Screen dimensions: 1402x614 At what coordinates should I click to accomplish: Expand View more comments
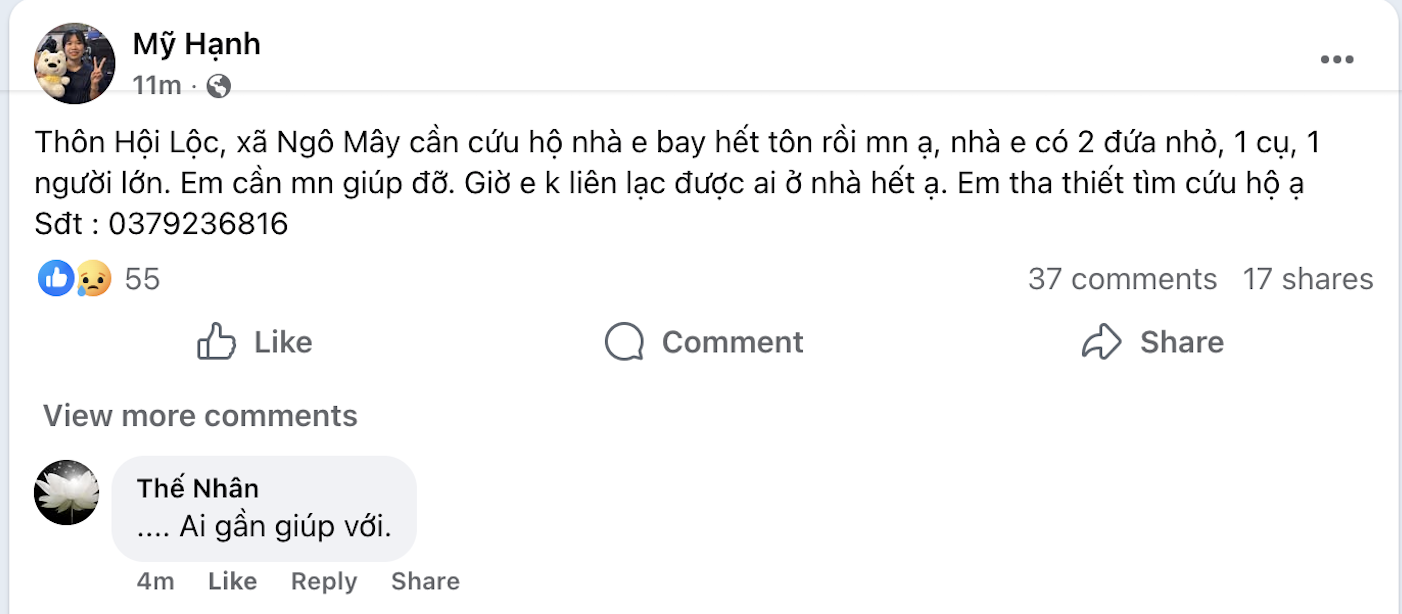click(x=200, y=415)
